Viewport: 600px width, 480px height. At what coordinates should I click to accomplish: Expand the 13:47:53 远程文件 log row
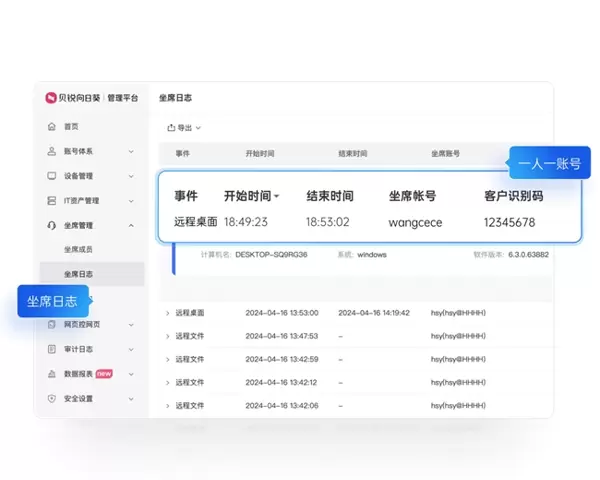tap(167, 336)
